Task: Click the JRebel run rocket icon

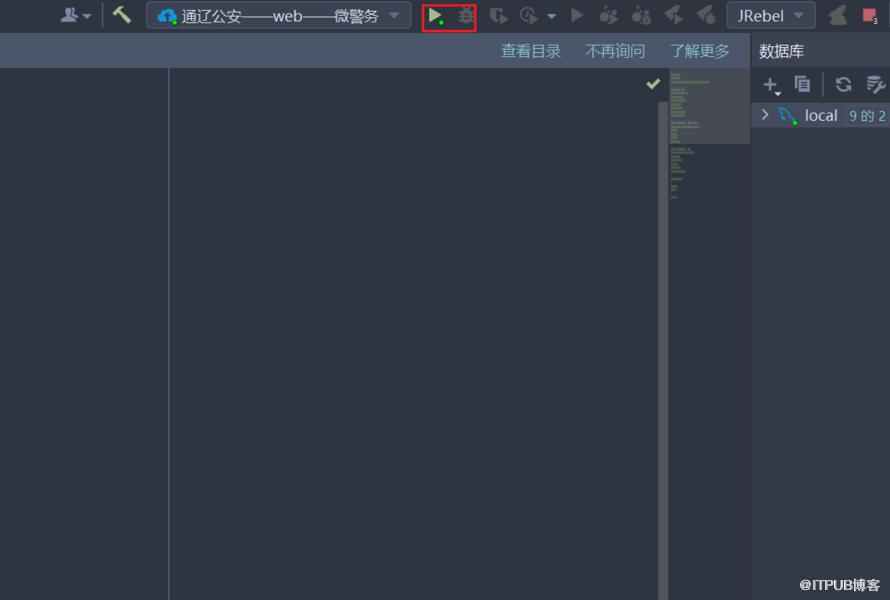Action: click(608, 15)
